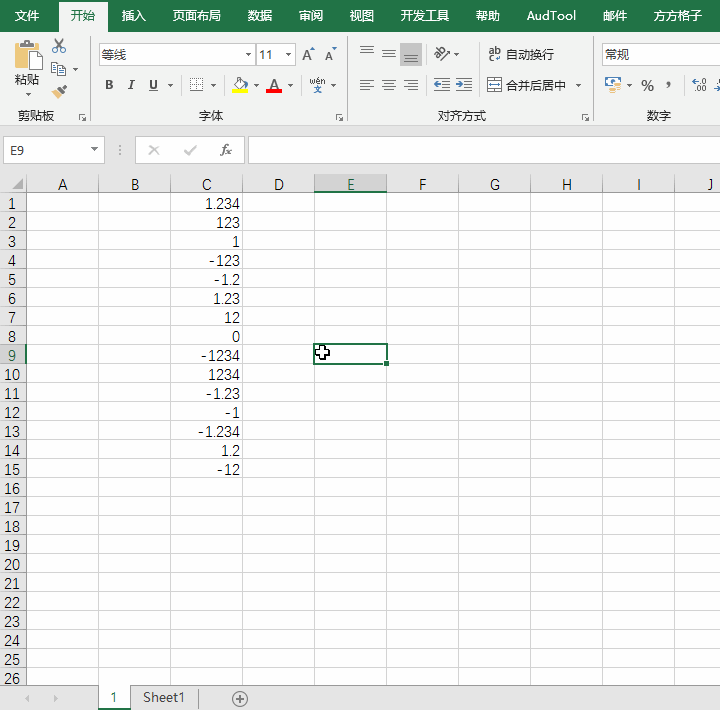
Task: Select column C header
Action: pos(207,184)
